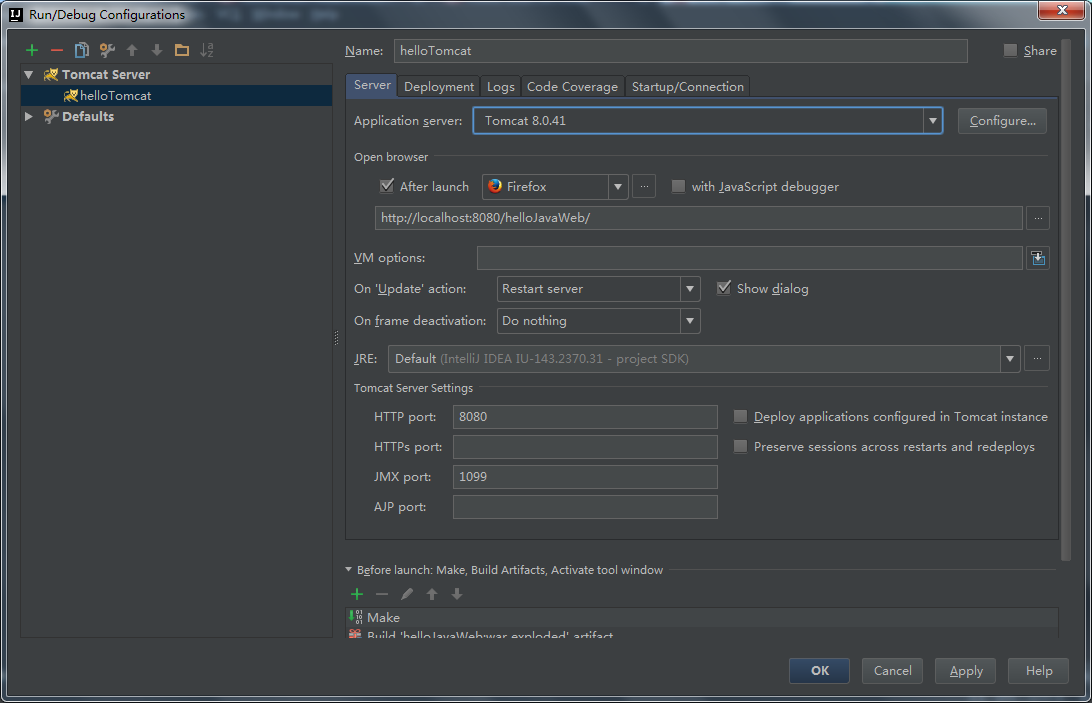Expand the Defaults tree node
Viewport: 1092px width, 703px height.
[x=29, y=116]
